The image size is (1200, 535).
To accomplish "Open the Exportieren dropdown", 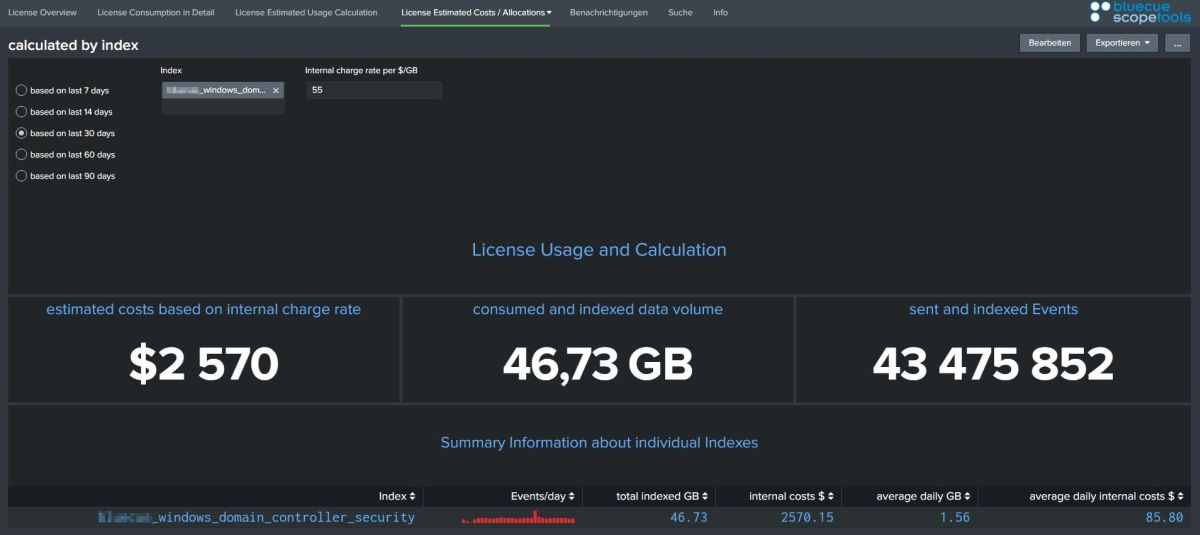I will tap(1122, 43).
